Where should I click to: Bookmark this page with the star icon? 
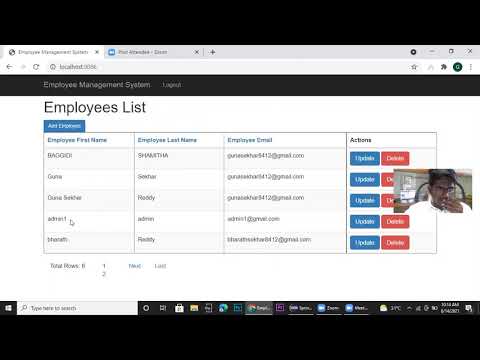pyautogui.click(x=414, y=67)
